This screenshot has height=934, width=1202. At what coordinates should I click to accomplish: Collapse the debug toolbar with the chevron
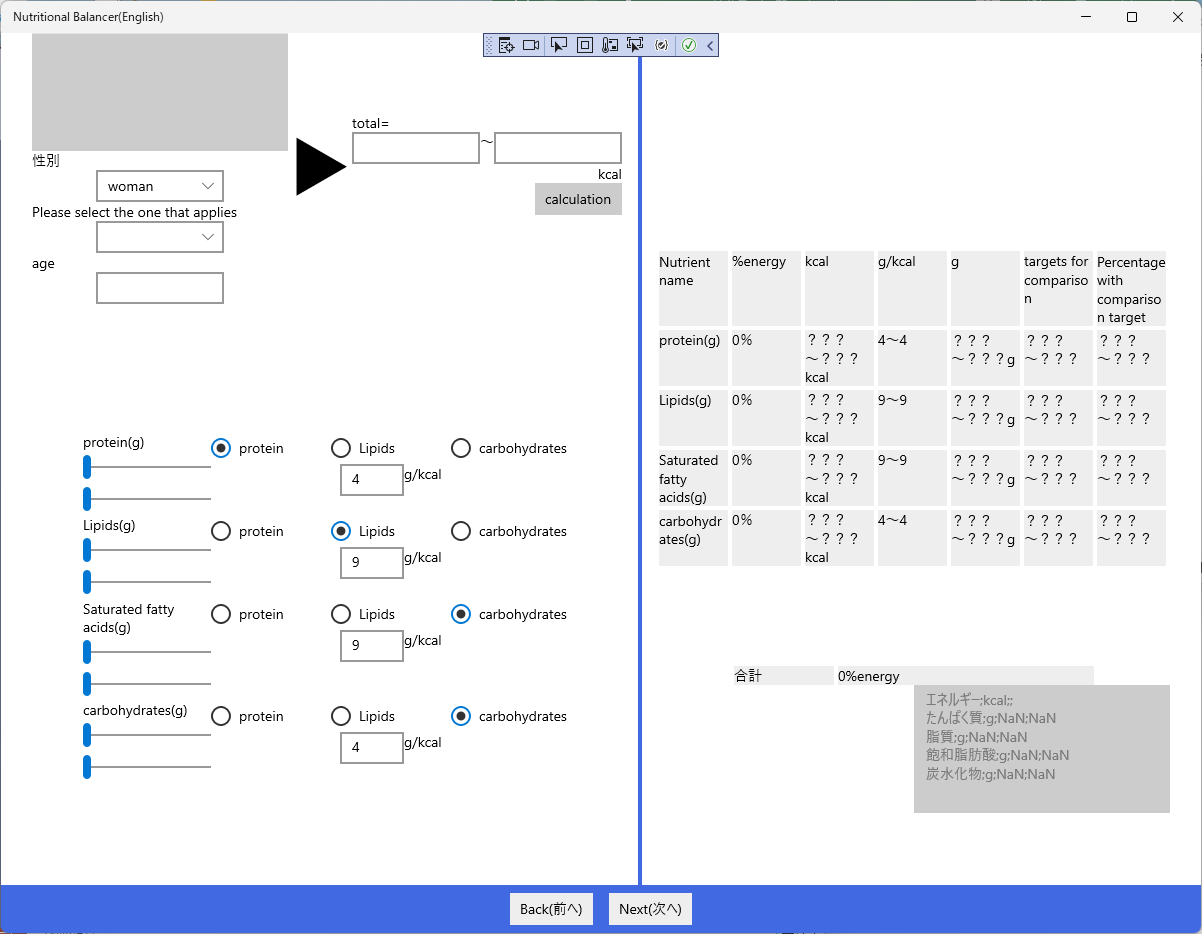[x=710, y=45]
